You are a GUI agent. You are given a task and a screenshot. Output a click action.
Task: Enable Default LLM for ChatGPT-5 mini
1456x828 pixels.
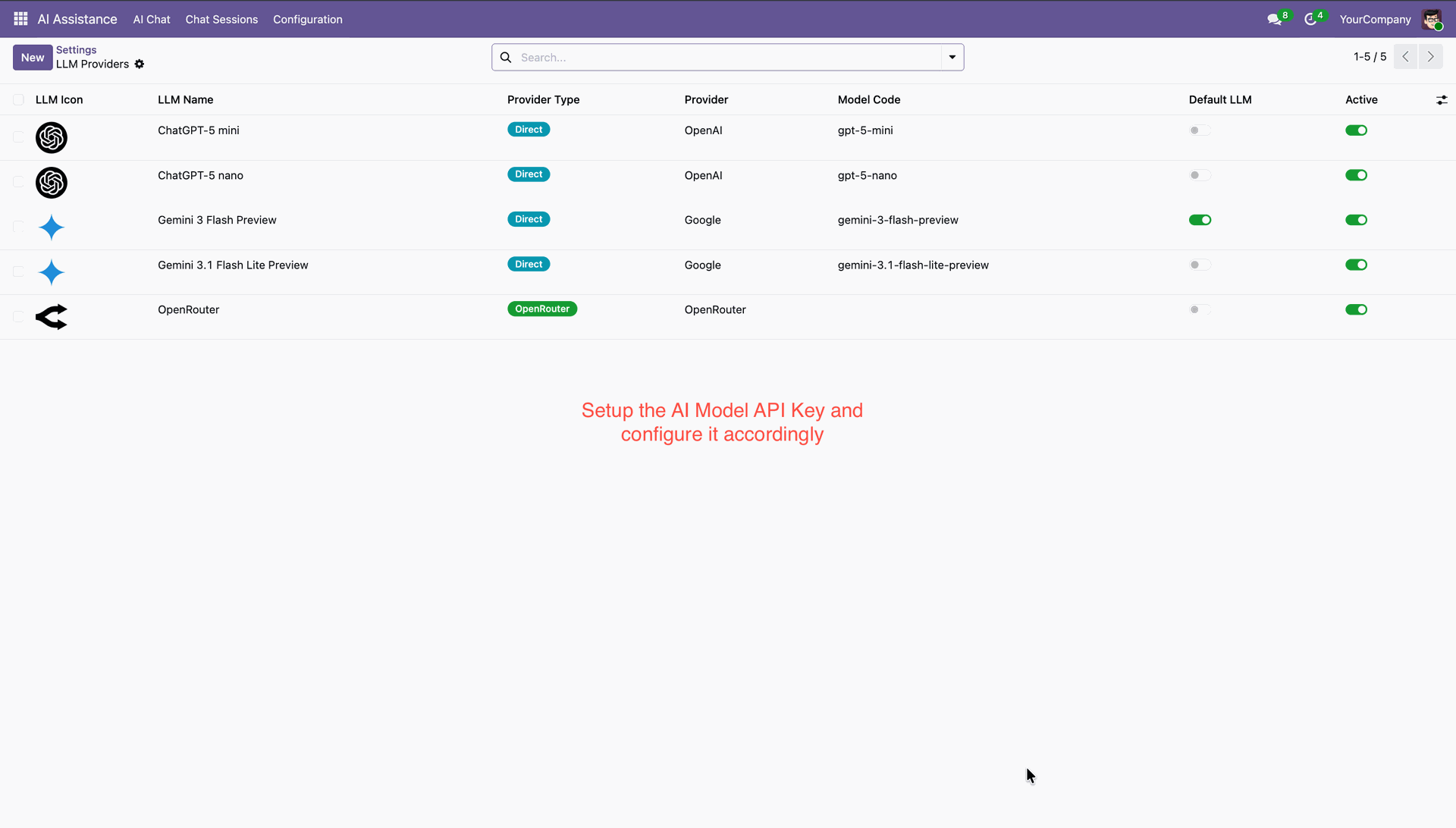[1200, 130]
